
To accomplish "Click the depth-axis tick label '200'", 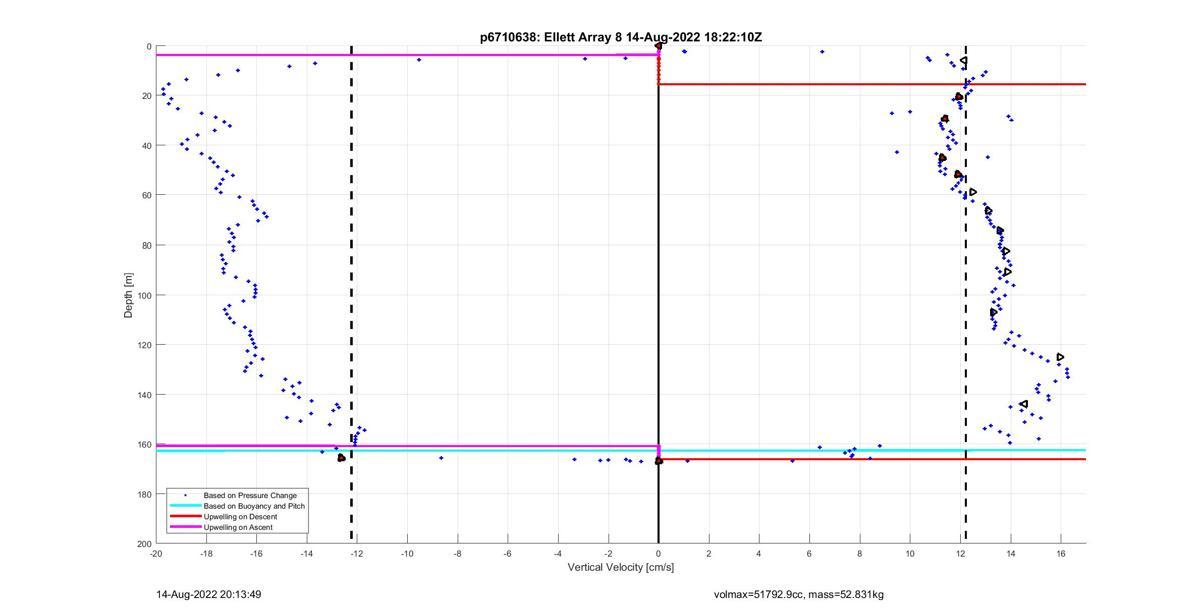I will coord(144,544).
